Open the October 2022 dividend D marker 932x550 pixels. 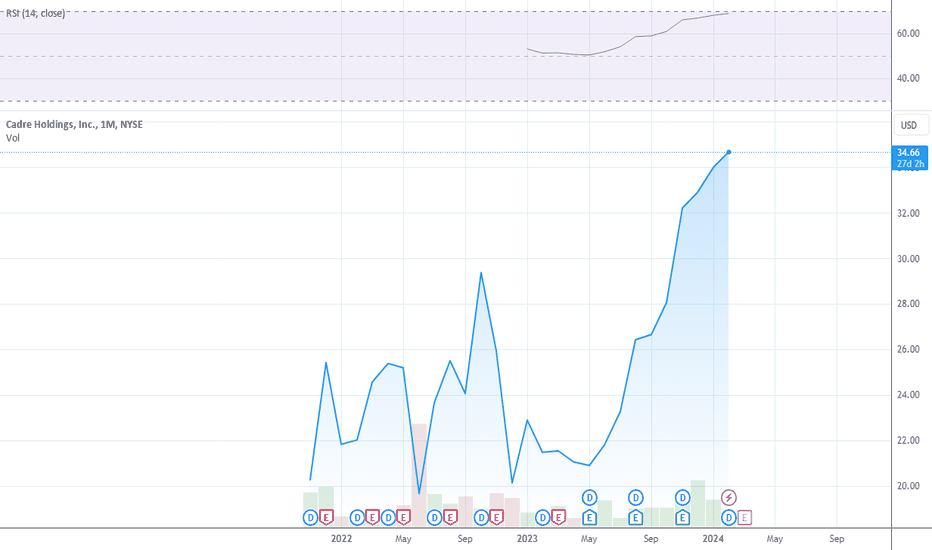click(481, 518)
